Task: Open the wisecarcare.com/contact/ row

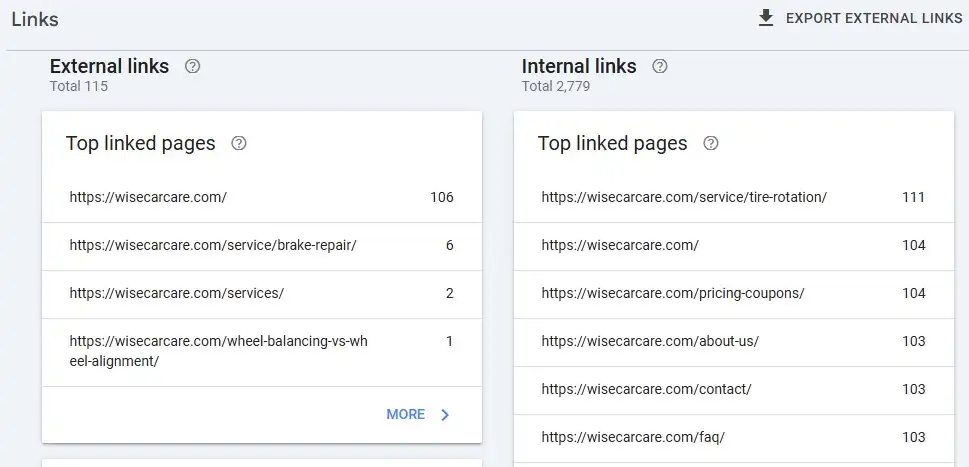Action: click(734, 390)
